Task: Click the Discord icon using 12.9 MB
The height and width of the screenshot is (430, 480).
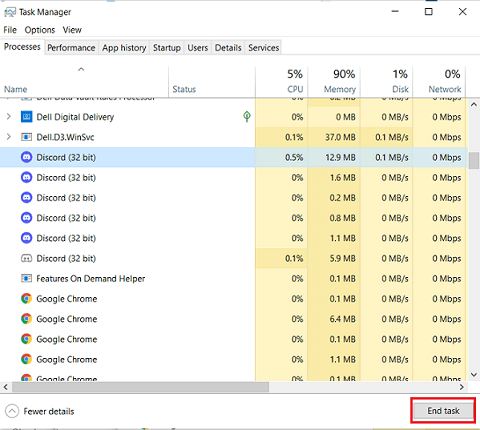Action: click(26, 157)
